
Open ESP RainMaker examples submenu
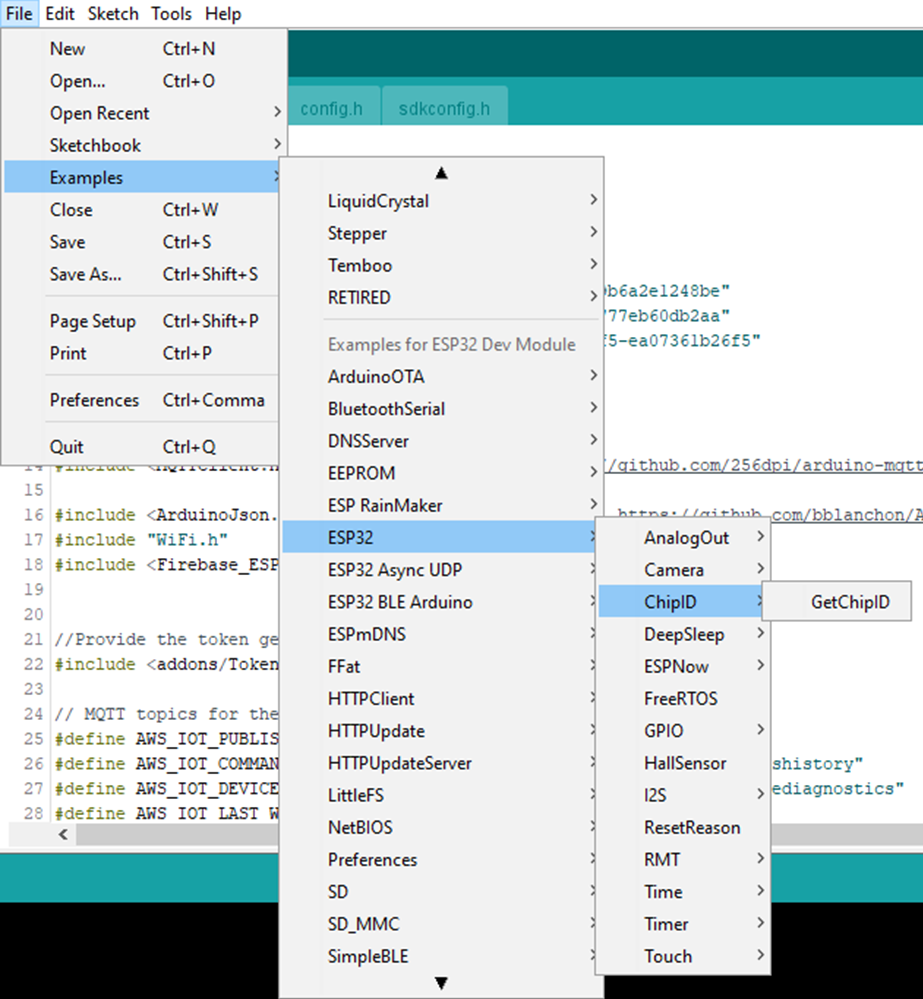pos(441,505)
